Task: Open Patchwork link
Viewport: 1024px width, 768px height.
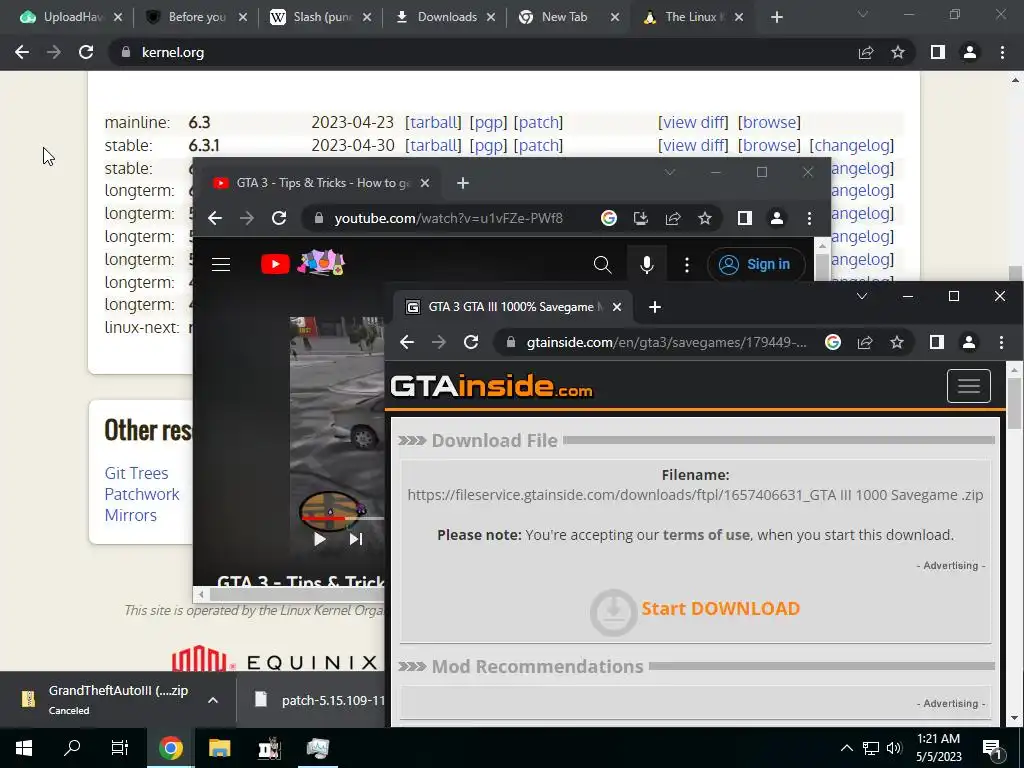Action: point(142,494)
